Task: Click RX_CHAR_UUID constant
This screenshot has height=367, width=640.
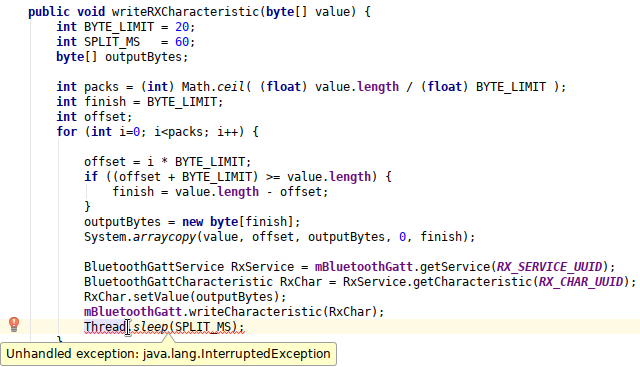Action: pos(580,282)
